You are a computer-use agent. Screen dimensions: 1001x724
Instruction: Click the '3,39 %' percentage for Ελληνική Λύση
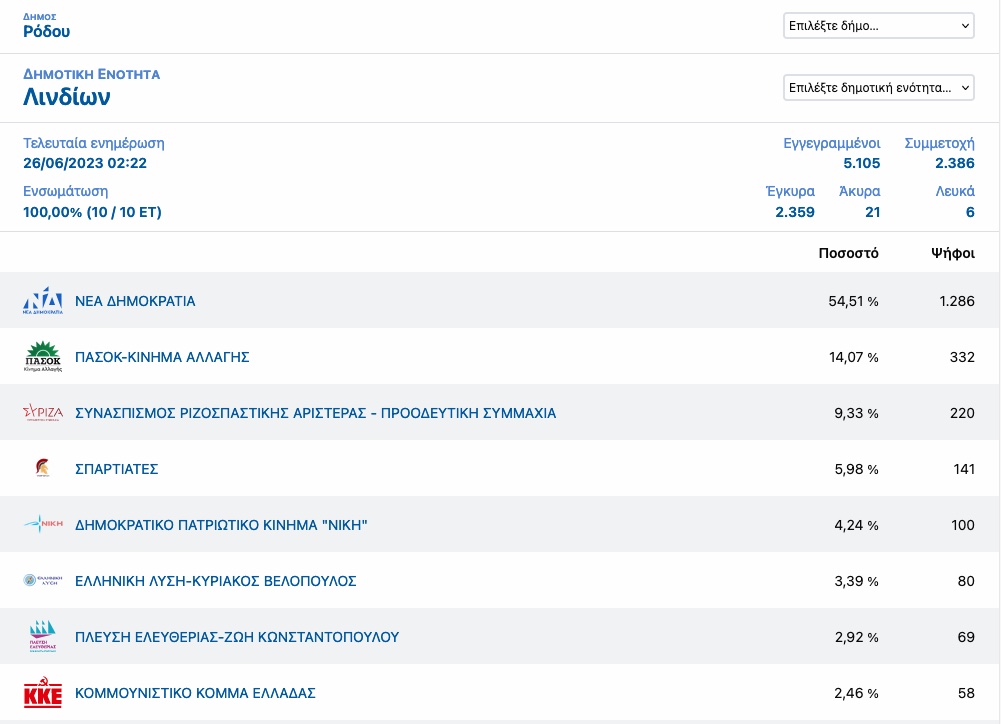click(x=856, y=581)
